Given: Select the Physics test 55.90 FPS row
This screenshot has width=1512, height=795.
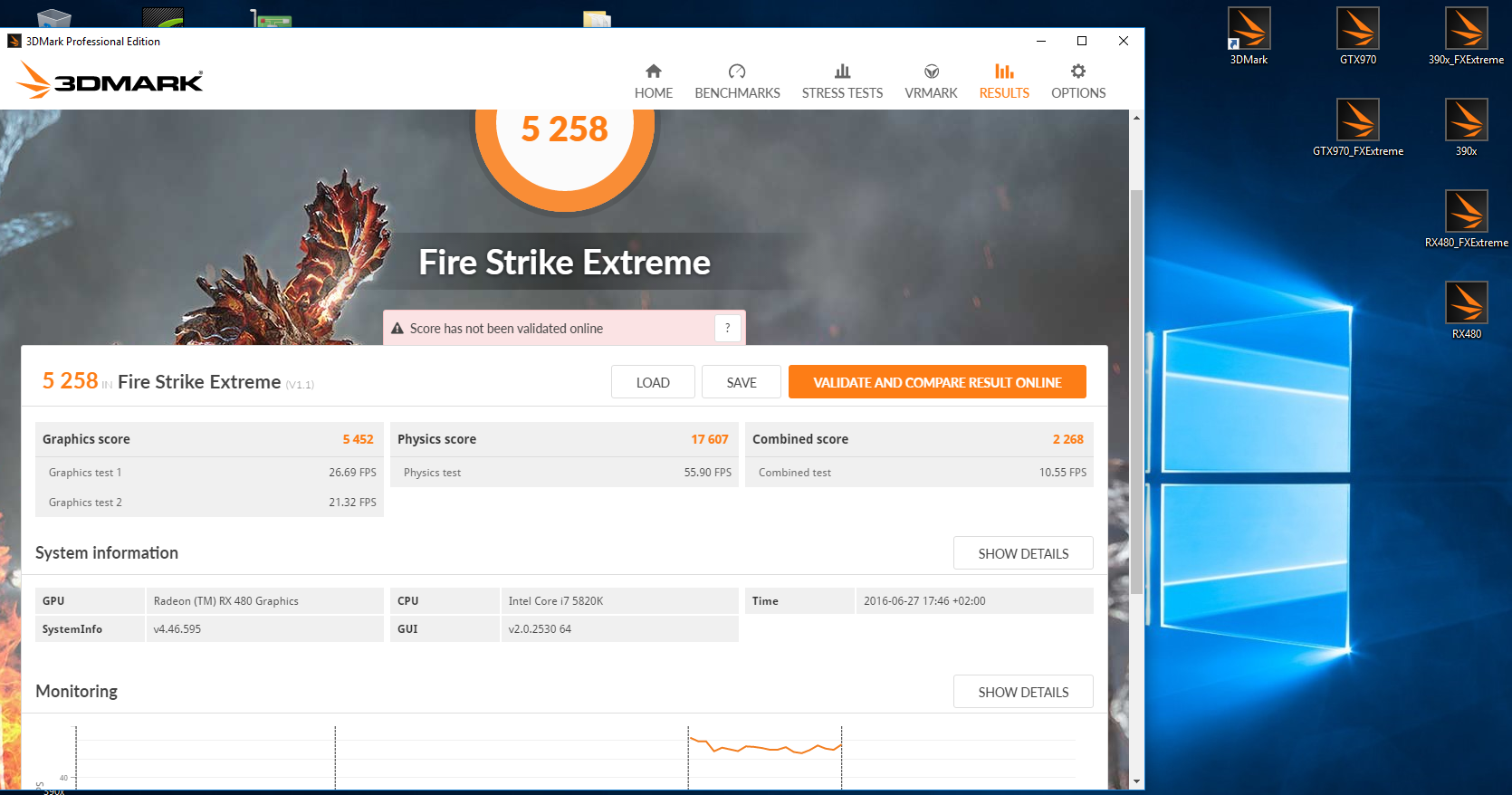Looking at the screenshot, I should click(564, 472).
